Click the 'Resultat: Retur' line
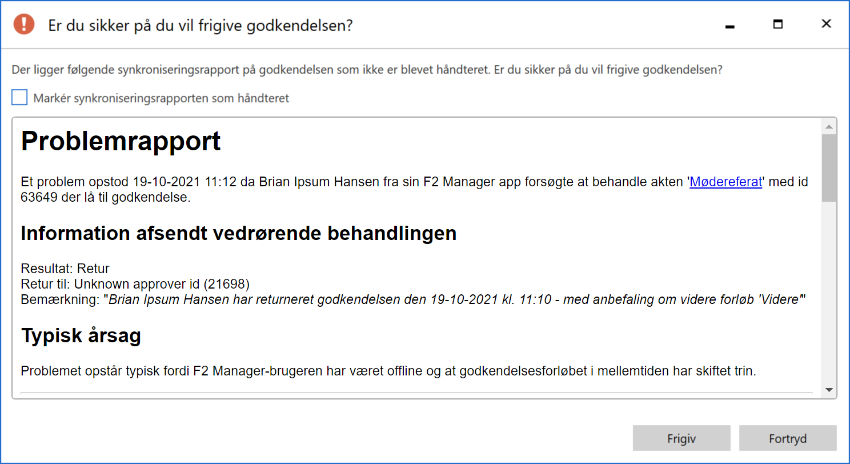This screenshot has height=464, width=850. (x=65, y=269)
